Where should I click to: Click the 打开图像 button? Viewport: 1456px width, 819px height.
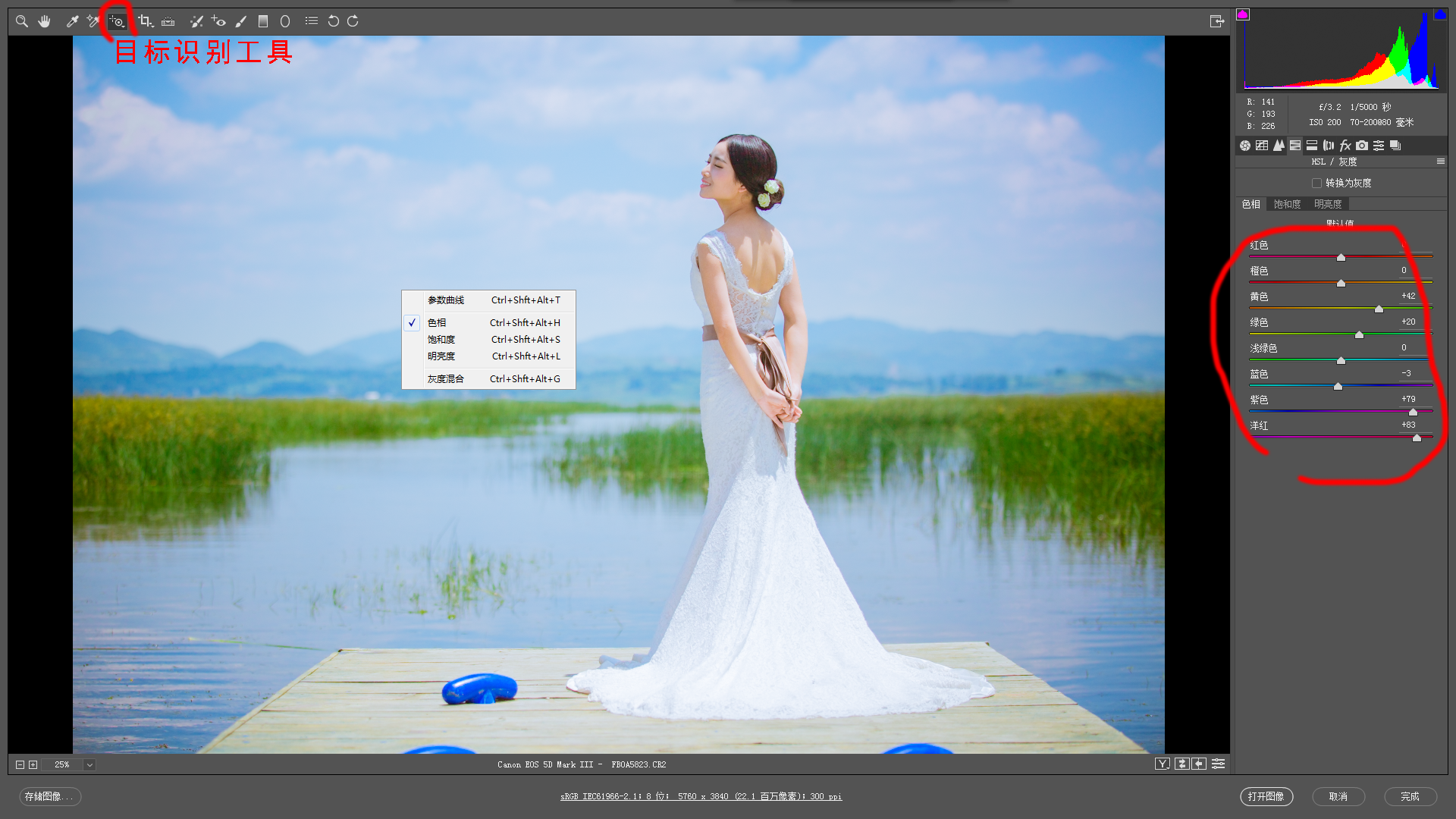[1266, 797]
